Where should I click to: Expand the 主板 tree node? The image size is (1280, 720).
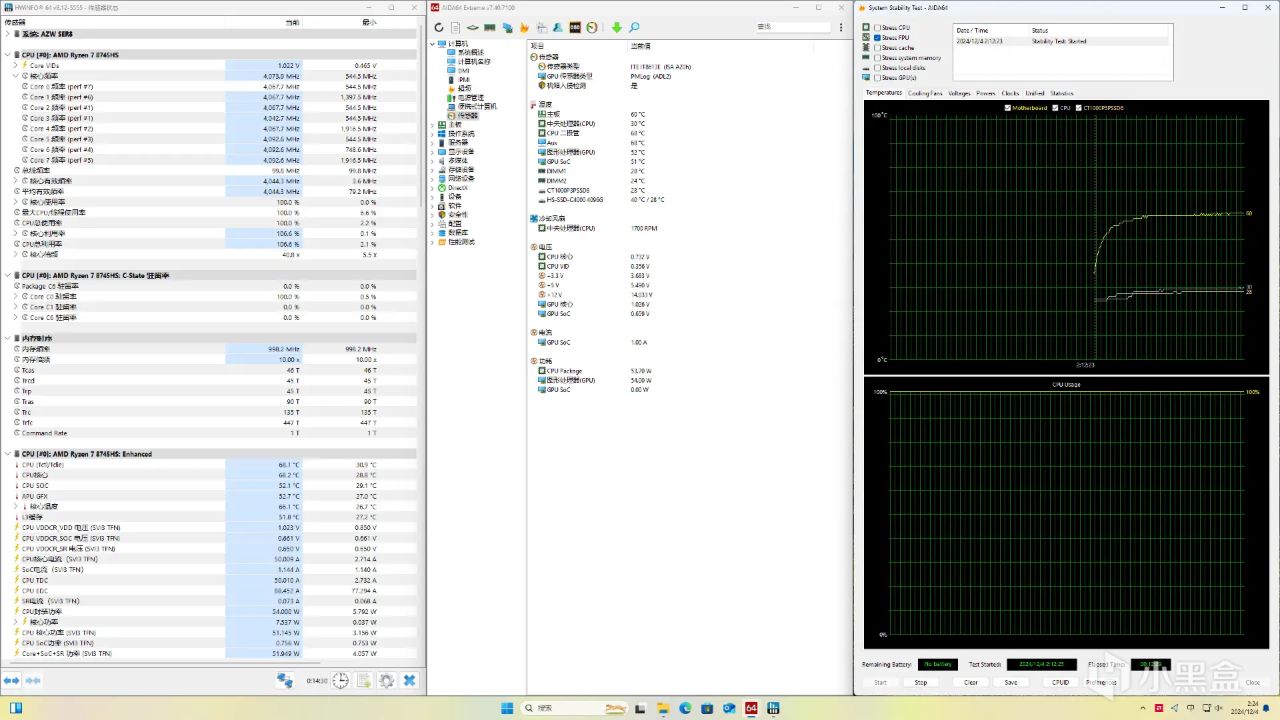[433, 124]
